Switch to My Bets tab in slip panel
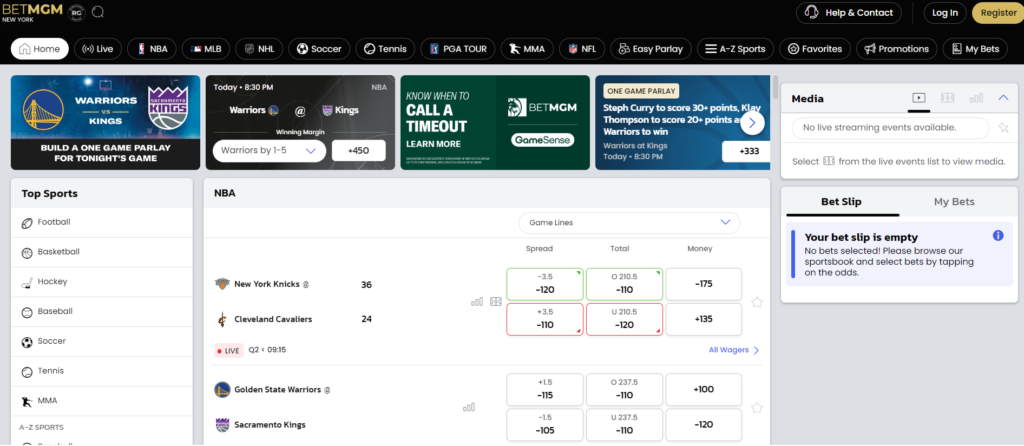 [954, 202]
